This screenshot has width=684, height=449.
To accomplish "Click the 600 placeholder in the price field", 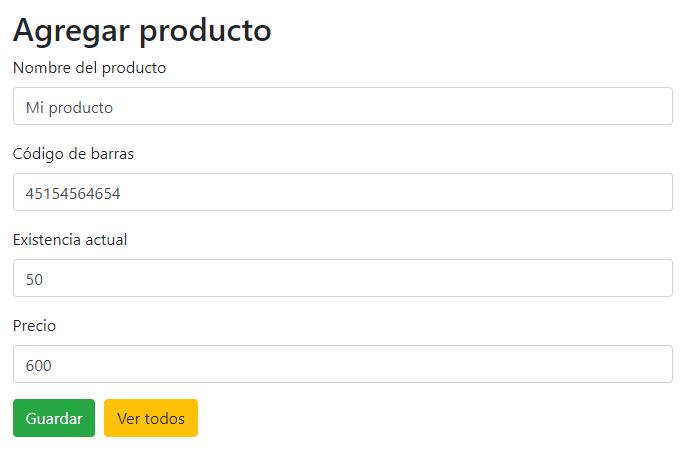I will [x=38, y=365].
